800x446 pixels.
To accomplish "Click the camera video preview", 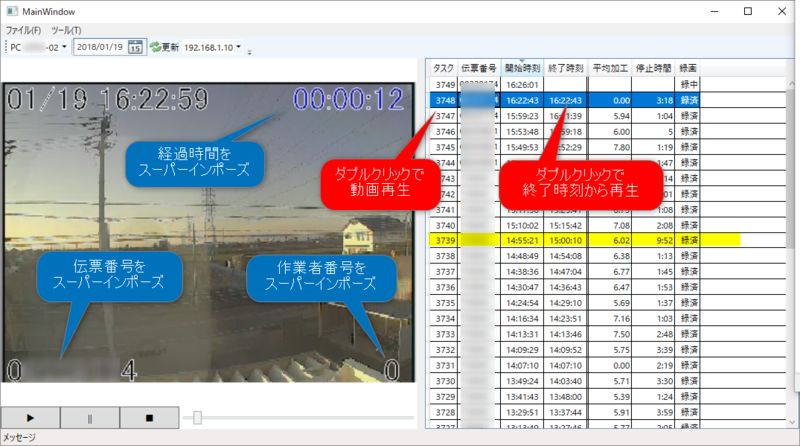I will [209, 232].
